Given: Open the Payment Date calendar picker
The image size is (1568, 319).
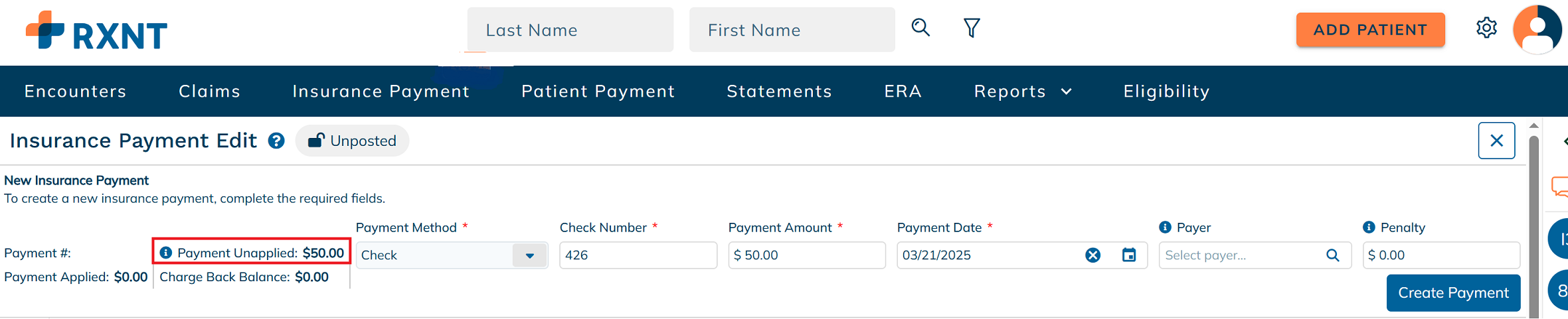Looking at the screenshot, I should (x=1129, y=255).
